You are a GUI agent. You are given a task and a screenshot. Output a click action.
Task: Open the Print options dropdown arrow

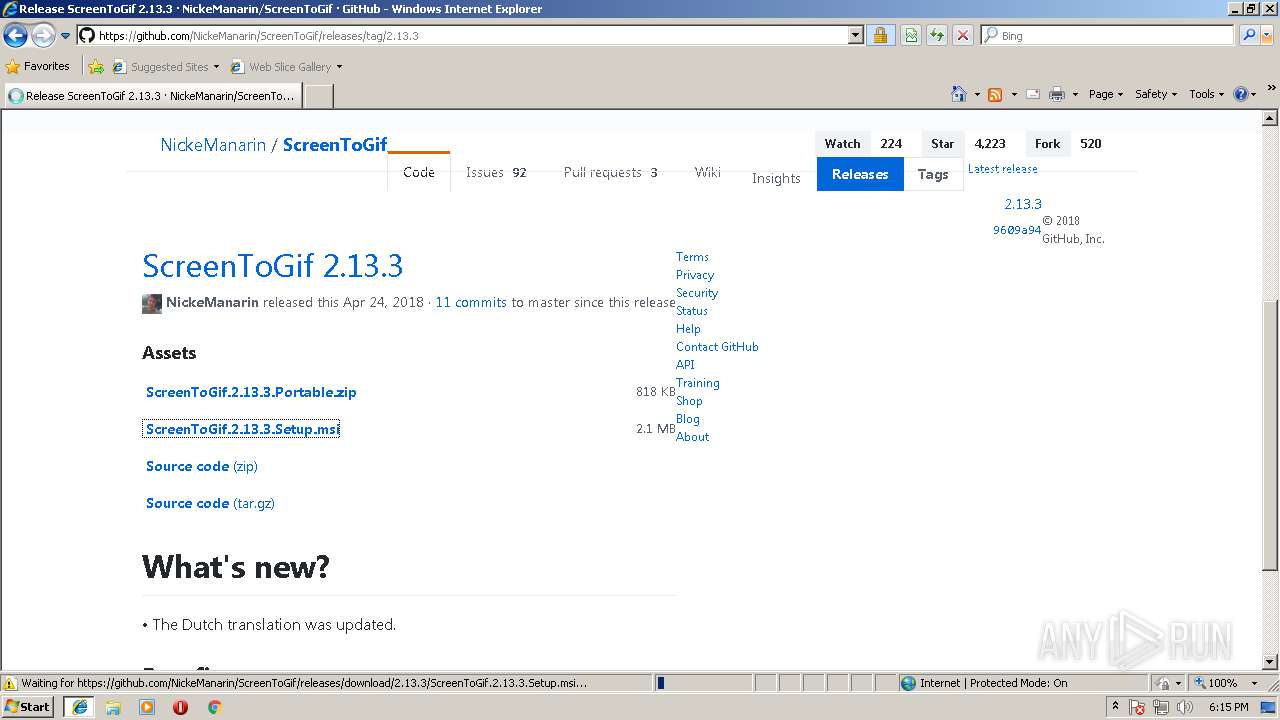[1075, 94]
